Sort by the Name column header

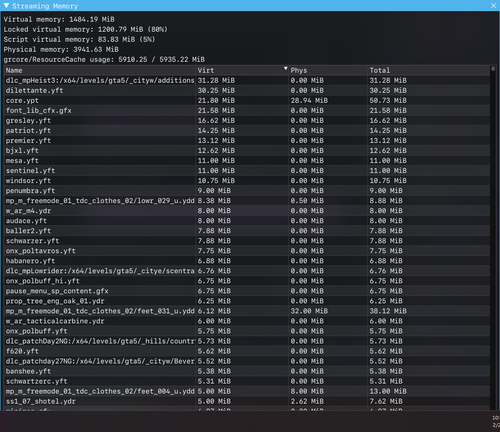[x=100, y=70]
